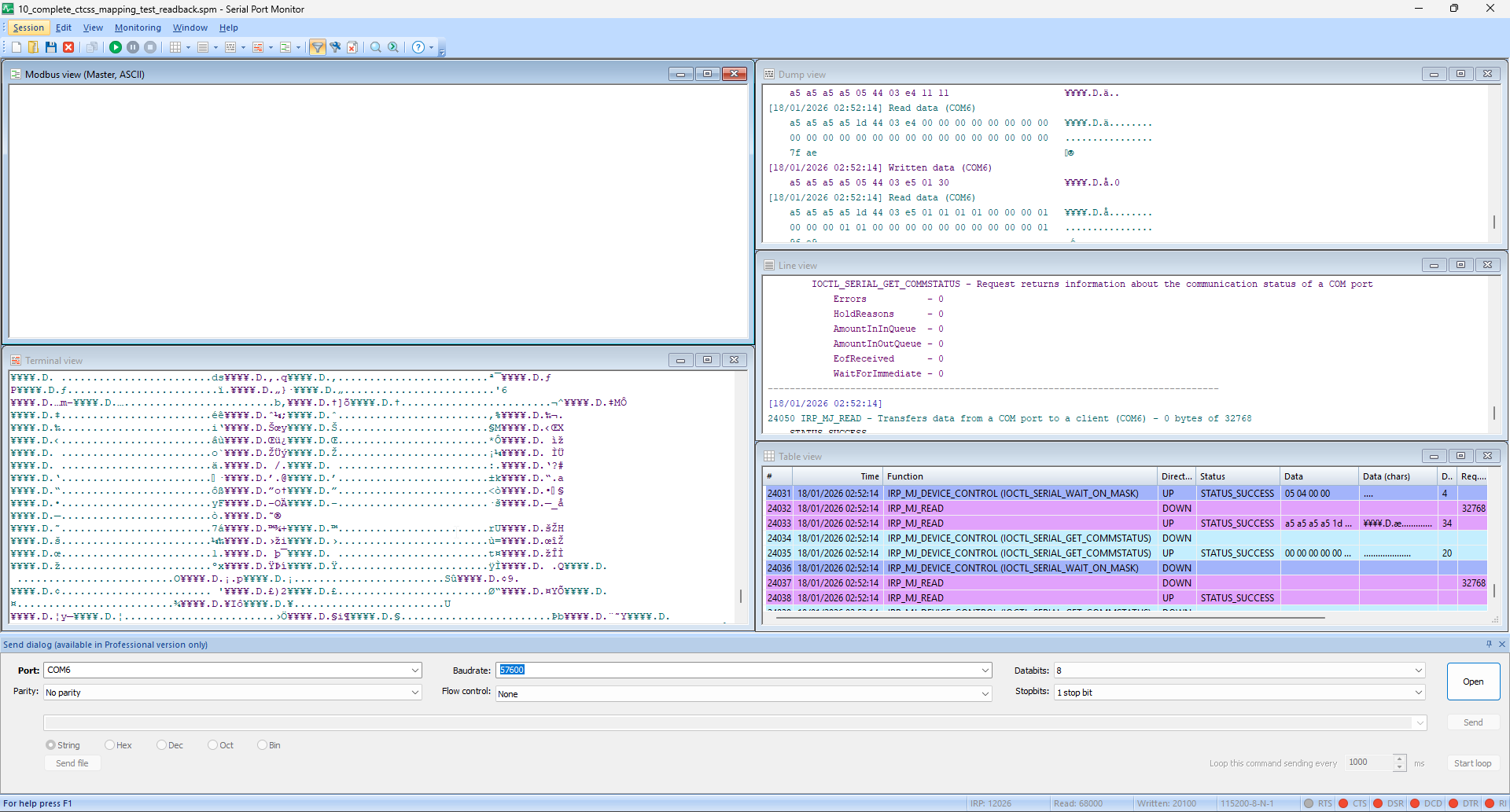The width and height of the screenshot is (1510, 812).
Task: Open monitor settings with the wrench icon
Action: click(x=335, y=47)
